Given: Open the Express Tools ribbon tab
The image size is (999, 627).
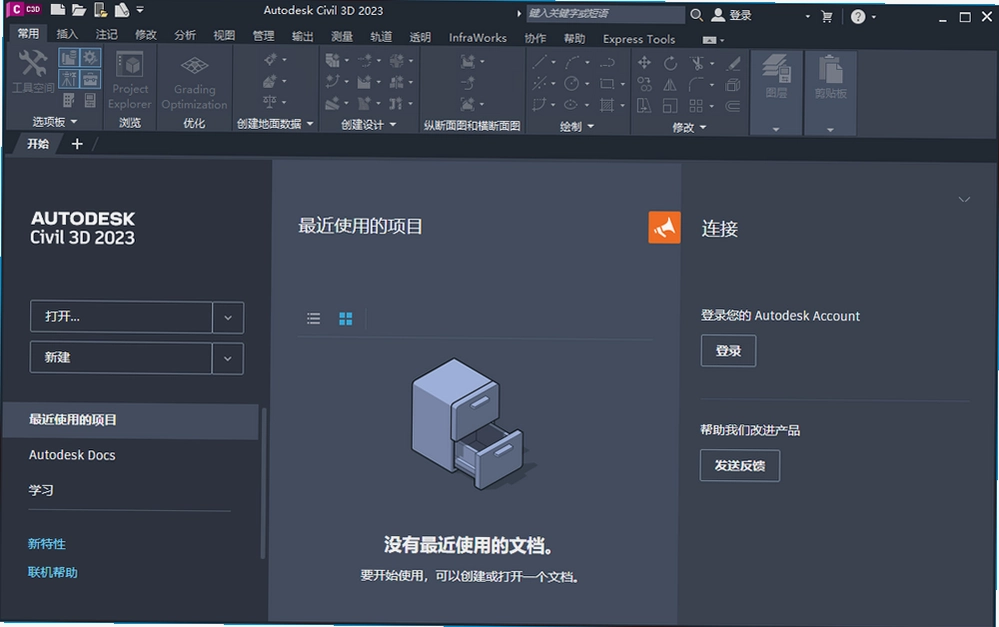Looking at the screenshot, I should pyautogui.click(x=639, y=39).
